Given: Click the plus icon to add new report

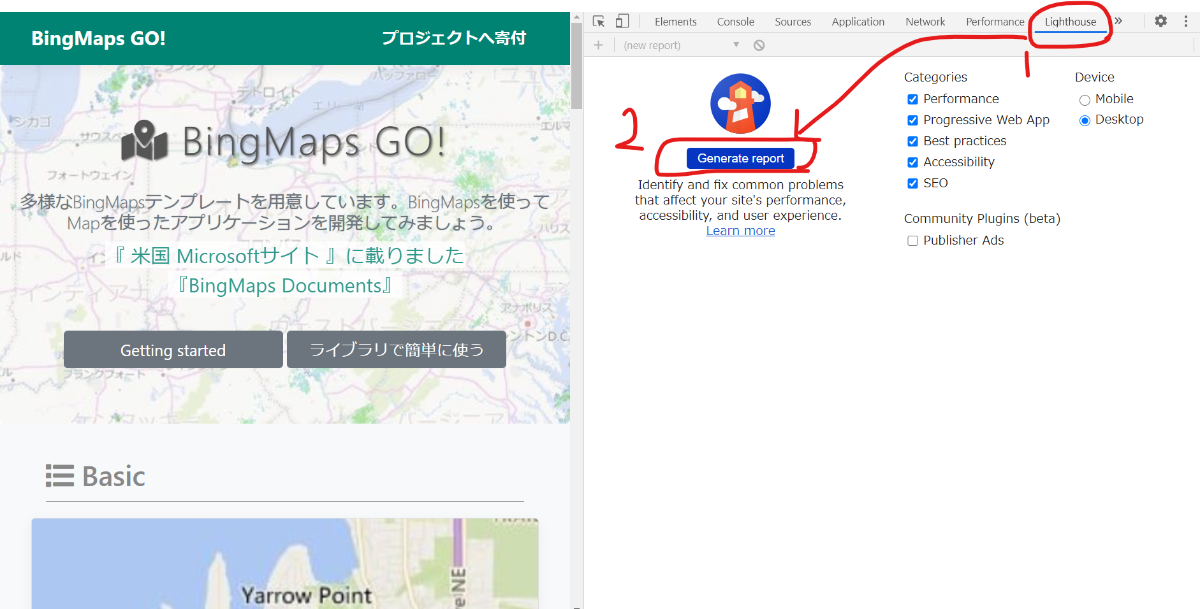Looking at the screenshot, I should point(598,45).
